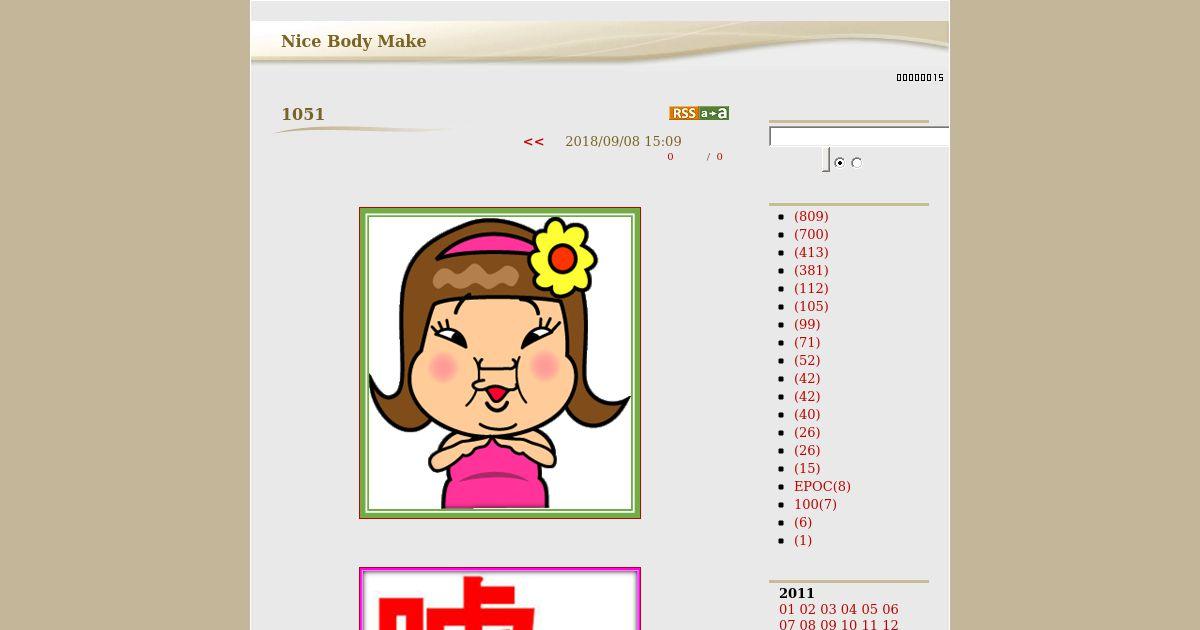Click the 1051 post heading
Viewport: 1200px width, 630px height.
coord(303,114)
